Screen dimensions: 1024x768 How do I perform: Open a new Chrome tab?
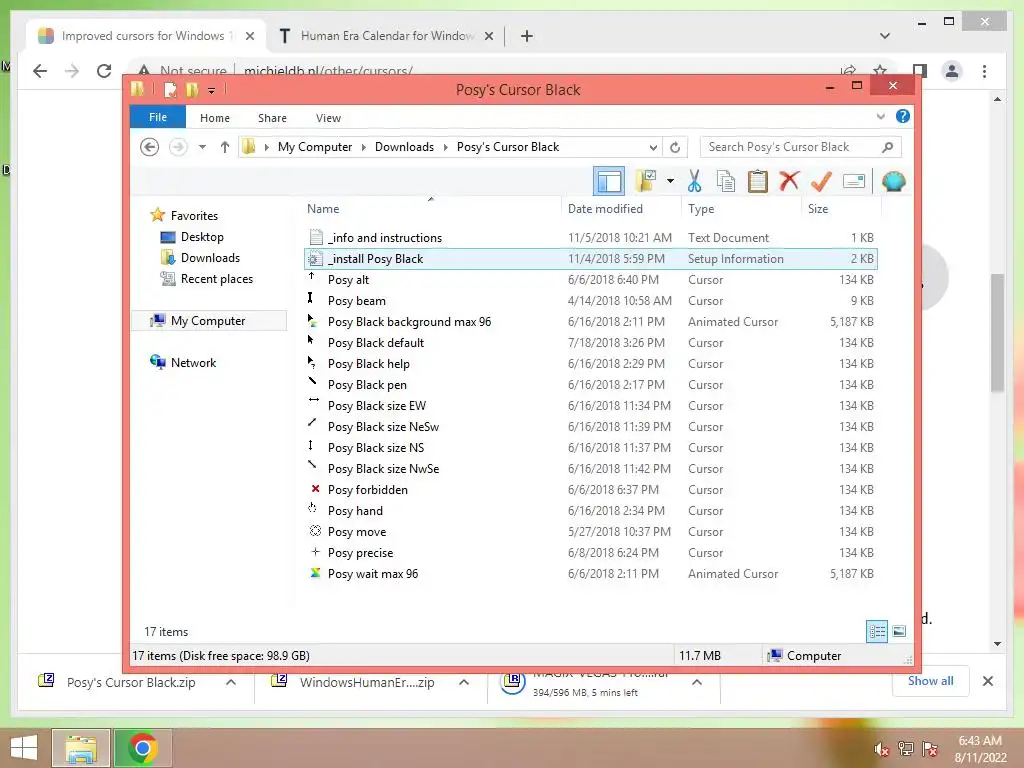click(527, 36)
